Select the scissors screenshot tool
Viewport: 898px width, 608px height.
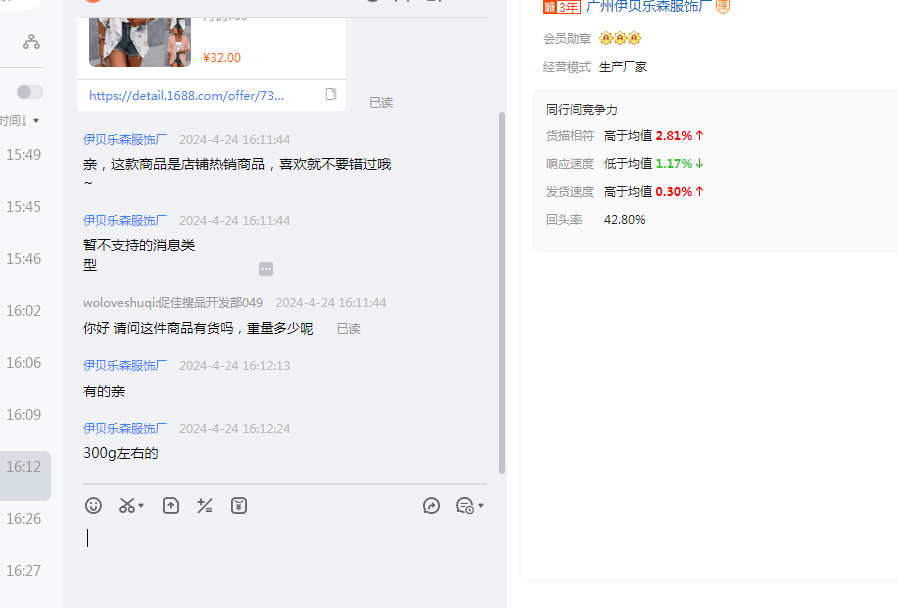coord(127,506)
